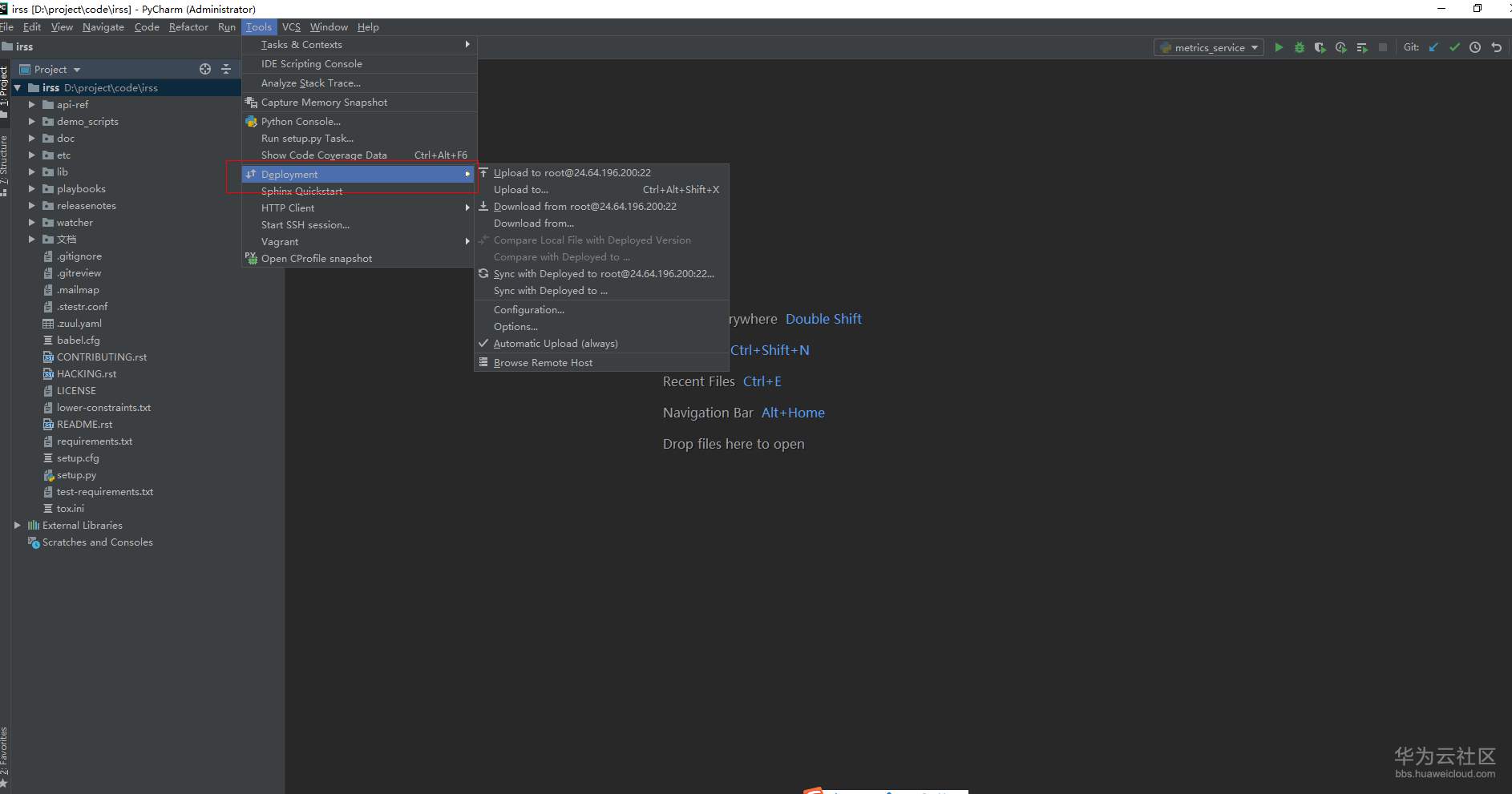Update project with the blue Git arrow

pos(1433,47)
